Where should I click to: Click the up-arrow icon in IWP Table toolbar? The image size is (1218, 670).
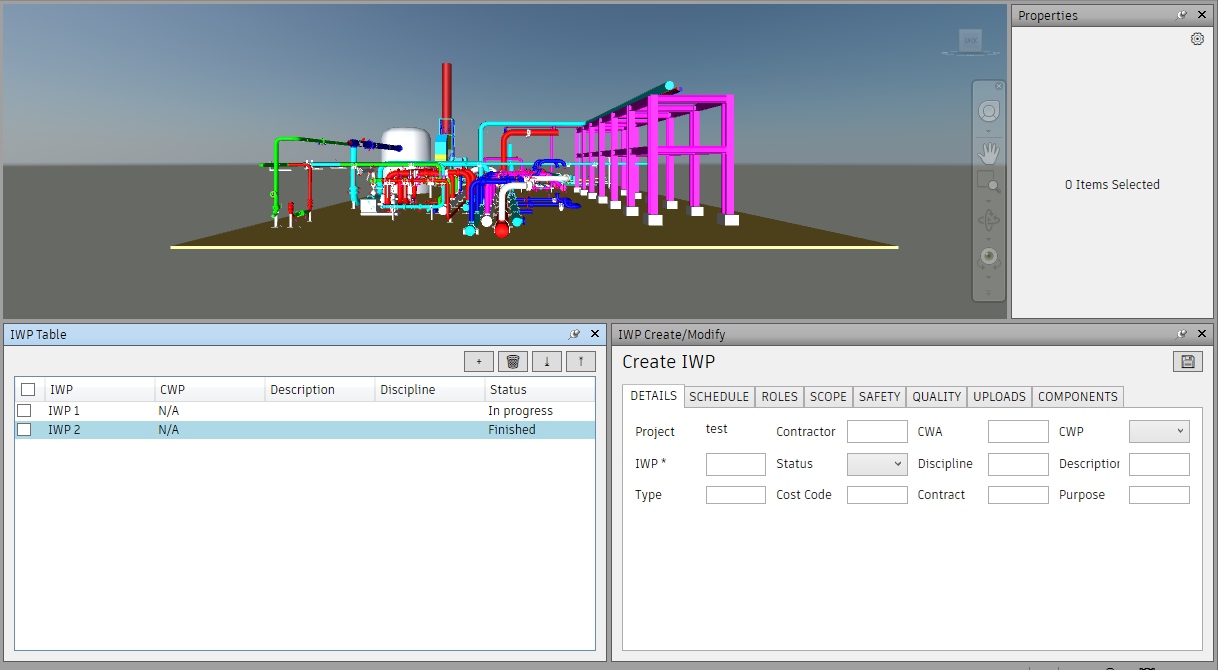pos(580,361)
